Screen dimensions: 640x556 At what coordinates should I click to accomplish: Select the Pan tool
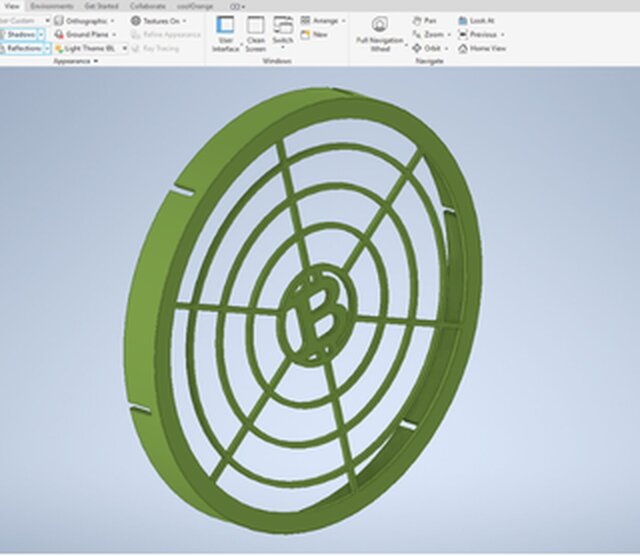tap(425, 20)
